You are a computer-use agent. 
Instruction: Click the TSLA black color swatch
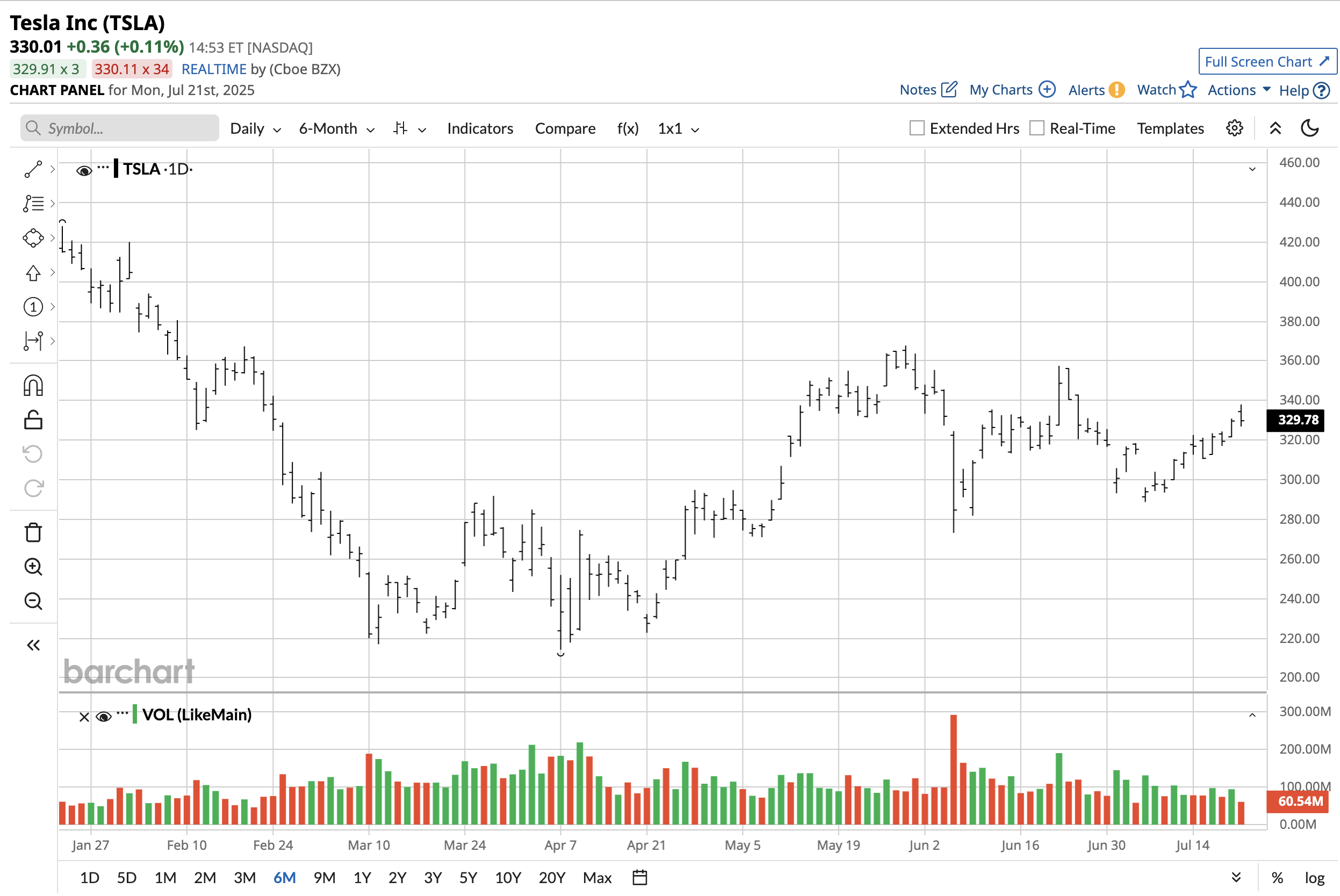[x=116, y=169]
